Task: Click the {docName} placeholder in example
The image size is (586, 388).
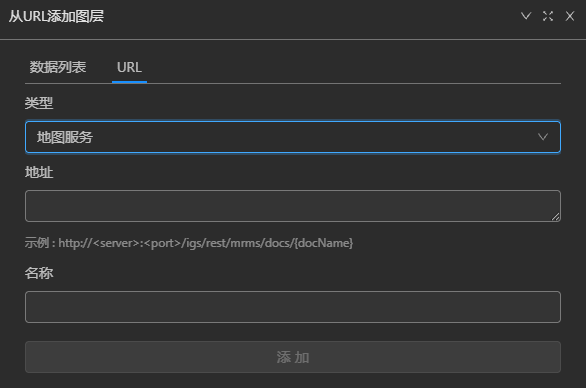Action: point(324,243)
